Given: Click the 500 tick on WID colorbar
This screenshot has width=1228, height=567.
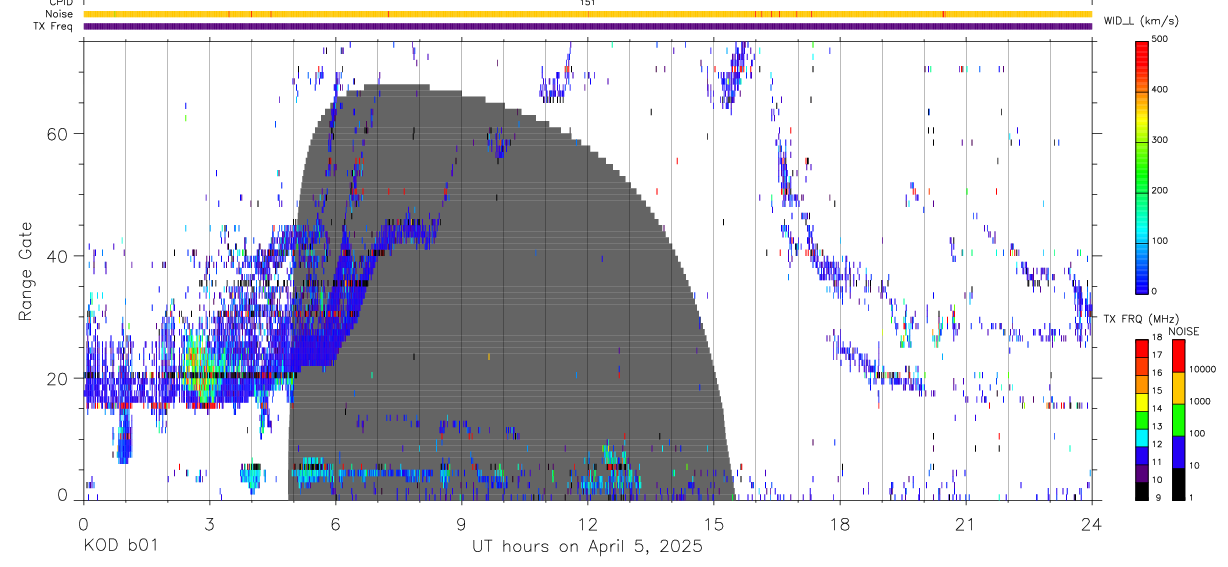Looking at the screenshot, I should tap(1160, 39).
